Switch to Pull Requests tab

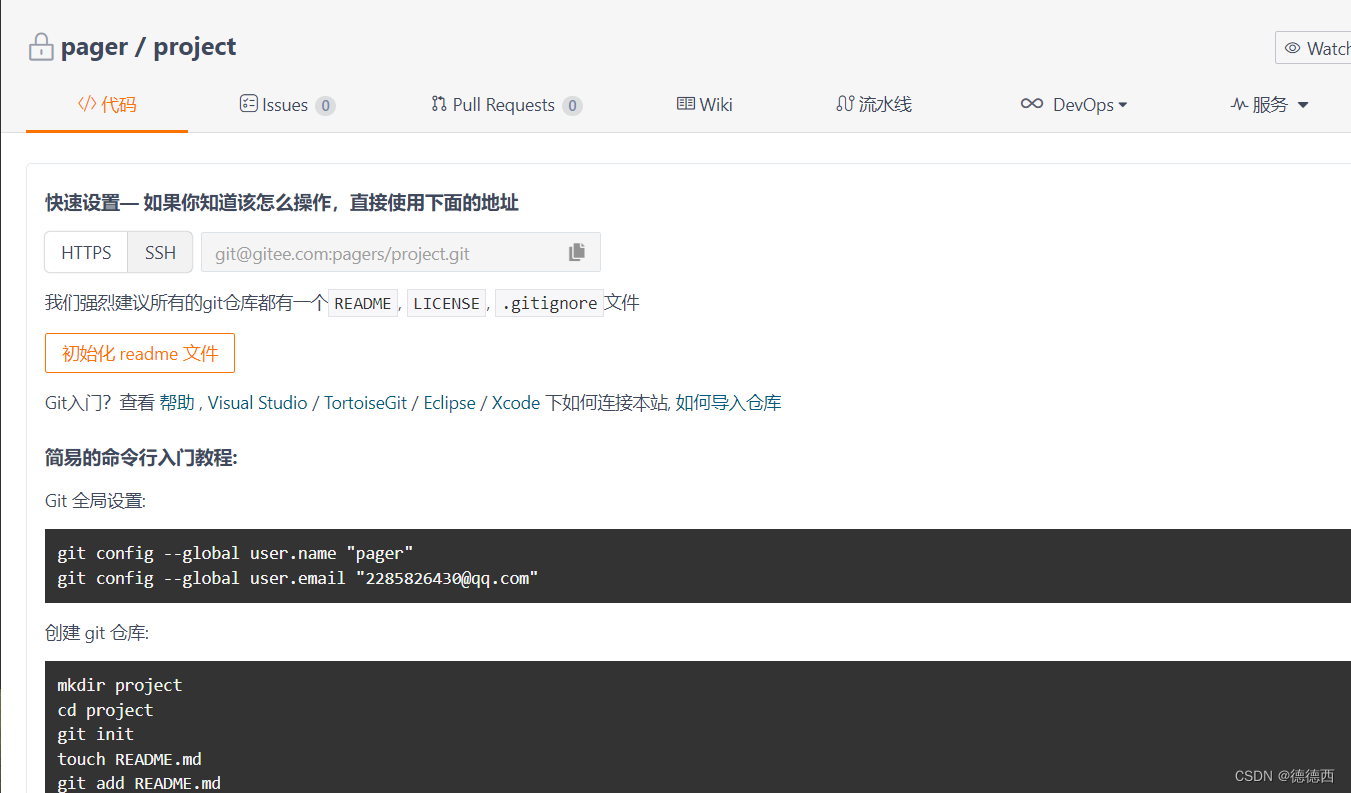(x=506, y=105)
